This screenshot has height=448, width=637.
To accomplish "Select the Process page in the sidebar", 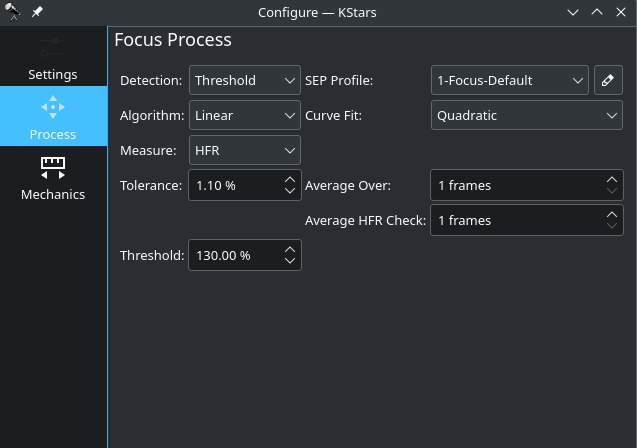I will pos(53,116).
